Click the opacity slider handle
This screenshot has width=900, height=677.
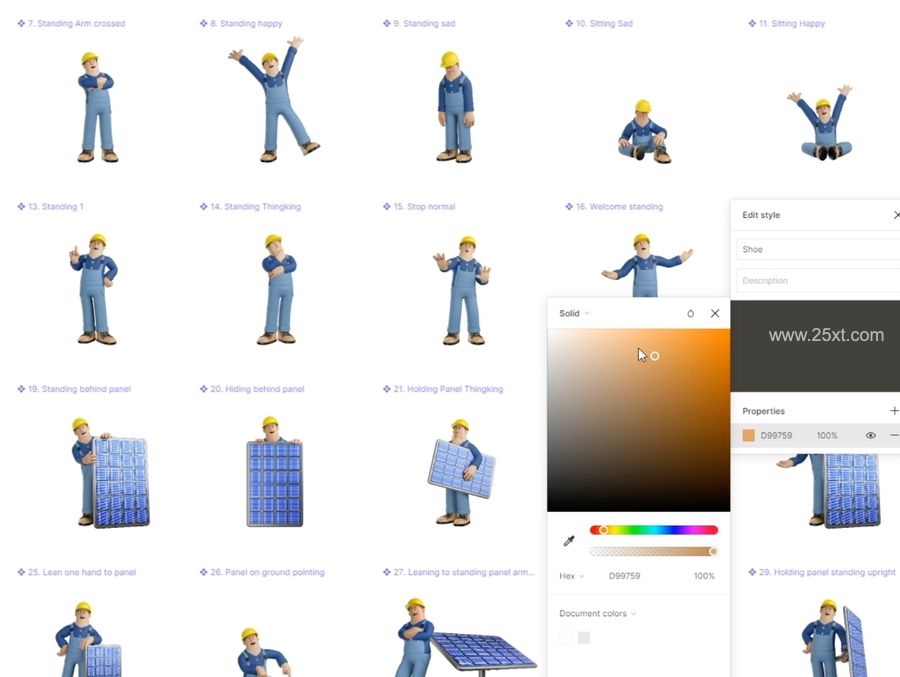[x=713, y=551]
